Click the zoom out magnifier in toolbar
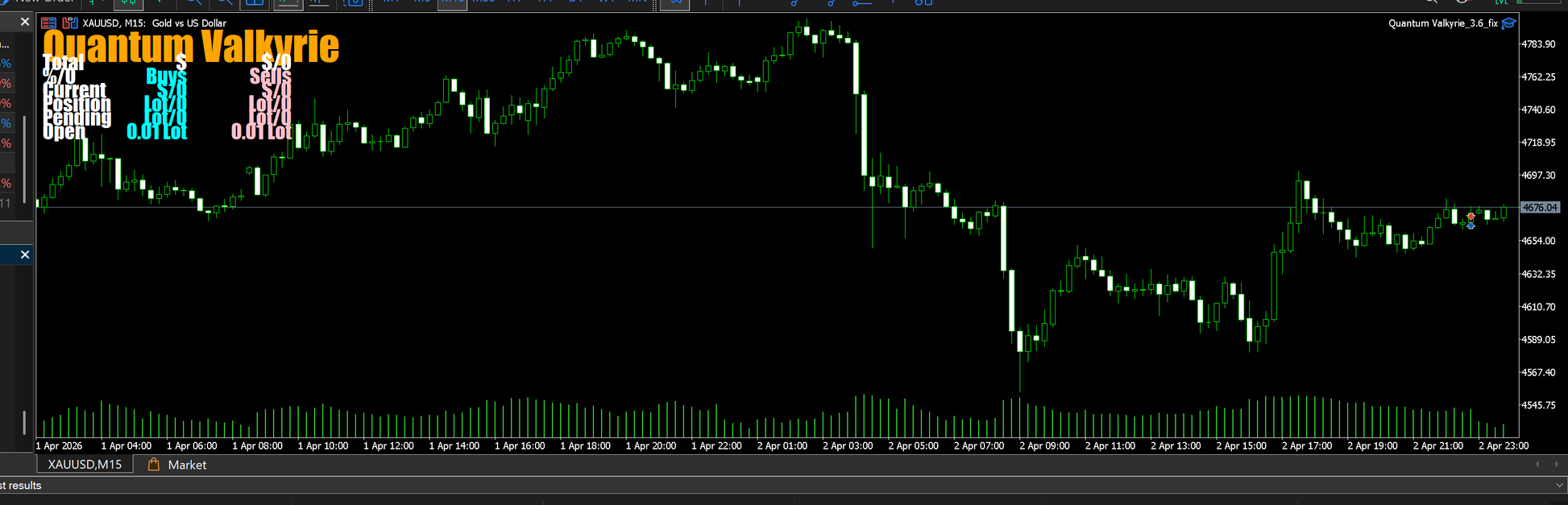This screenshot has height=505, width=1568. click(225, 2)
